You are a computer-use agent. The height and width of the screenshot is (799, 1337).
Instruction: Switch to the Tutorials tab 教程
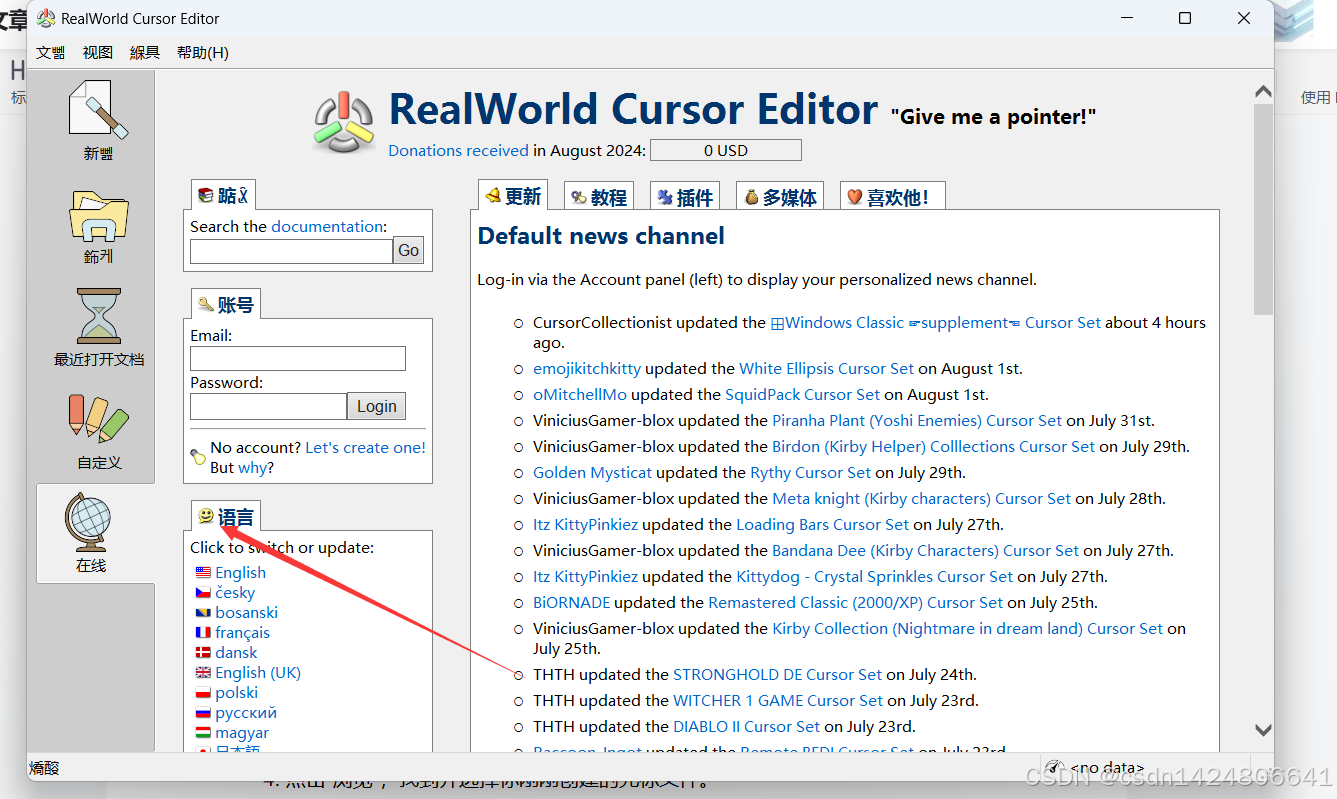pyautogui.click(x=599, y=197)
